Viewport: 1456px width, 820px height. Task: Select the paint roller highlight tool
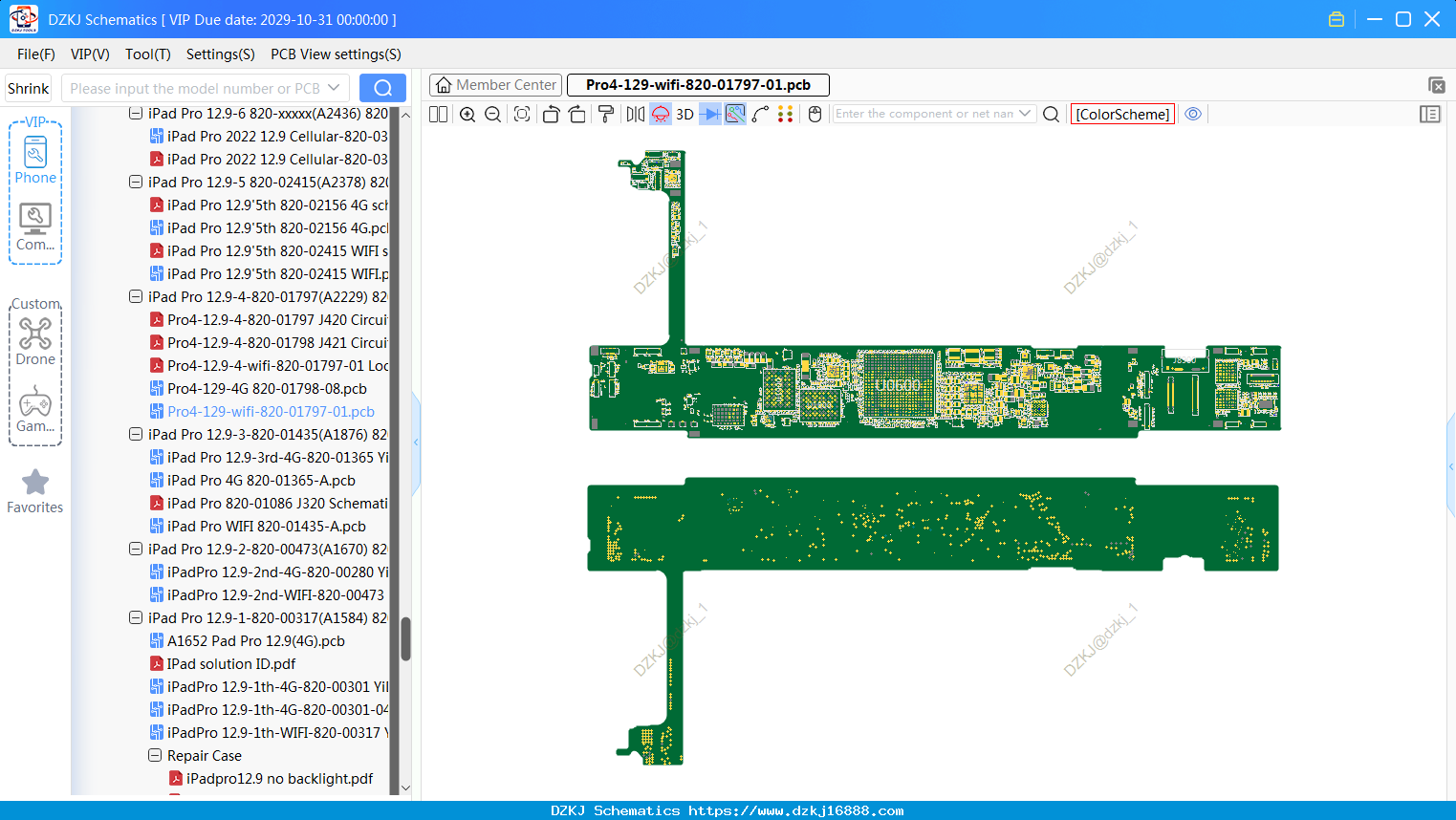click(606, 114)
